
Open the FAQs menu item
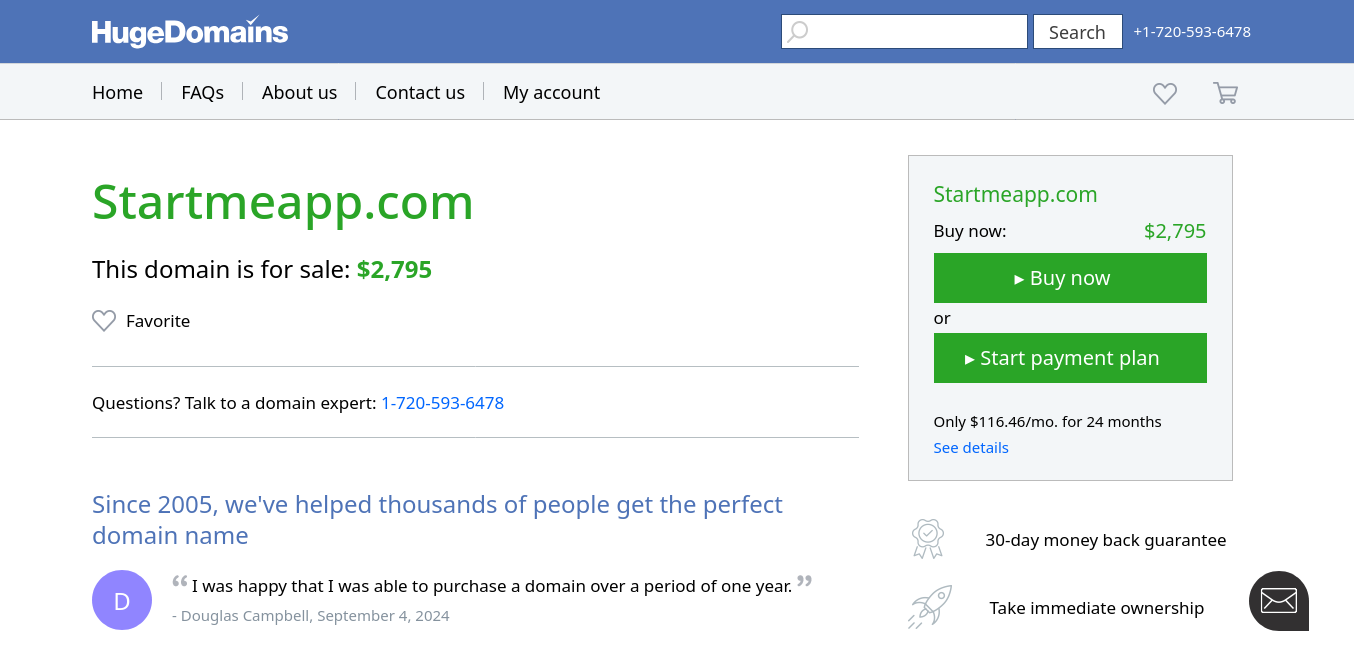(x=202, y=92)
